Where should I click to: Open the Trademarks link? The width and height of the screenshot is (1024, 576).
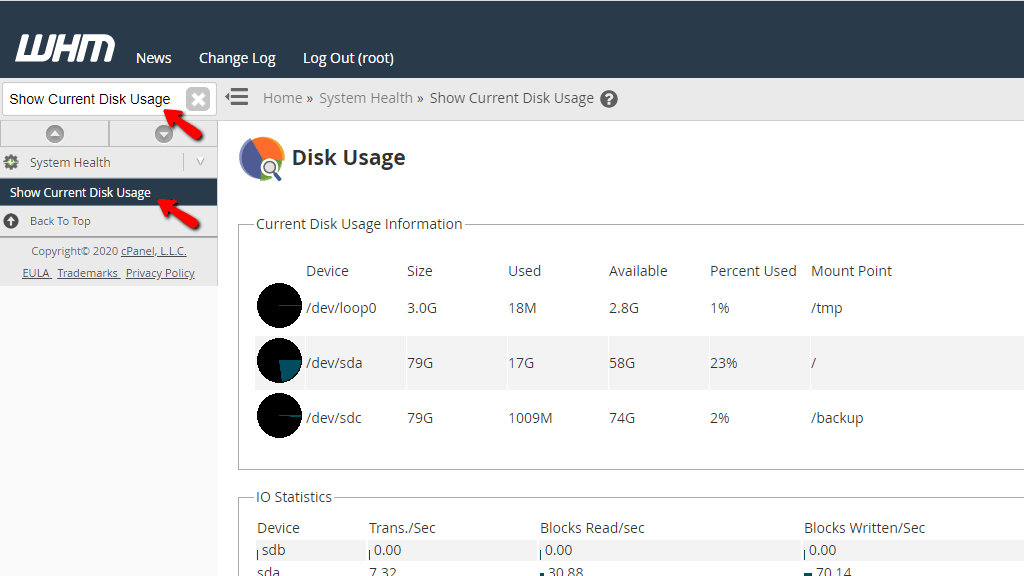pos(88,273)
